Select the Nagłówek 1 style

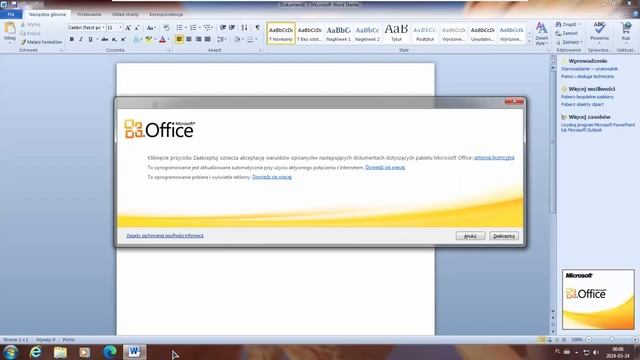(338, 33)
